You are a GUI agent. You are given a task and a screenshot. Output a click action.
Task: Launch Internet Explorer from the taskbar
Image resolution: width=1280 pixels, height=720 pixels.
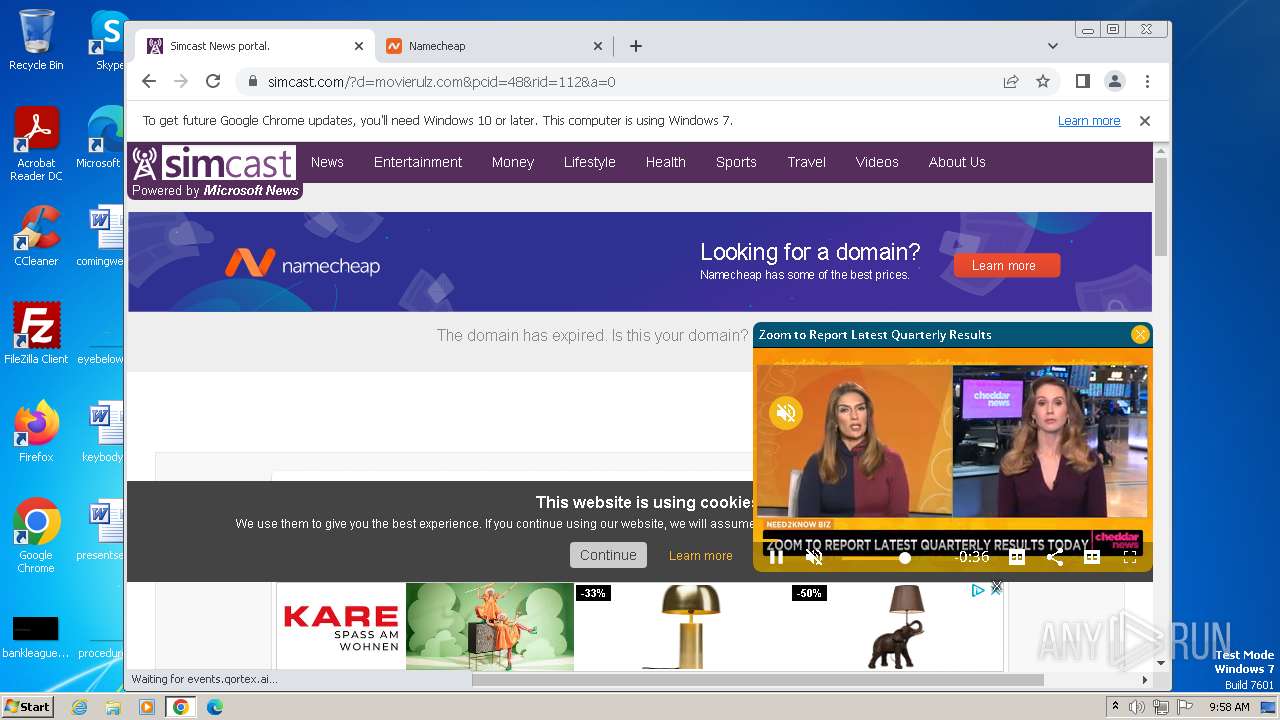(80, 707)
